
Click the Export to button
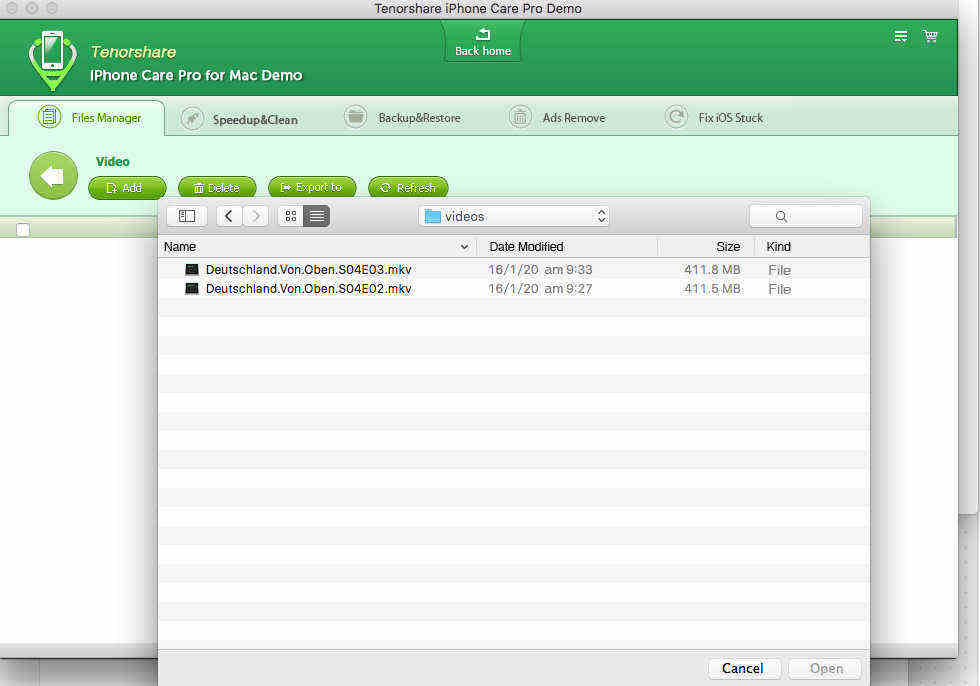pyautogui.click(x=312, y=187)
